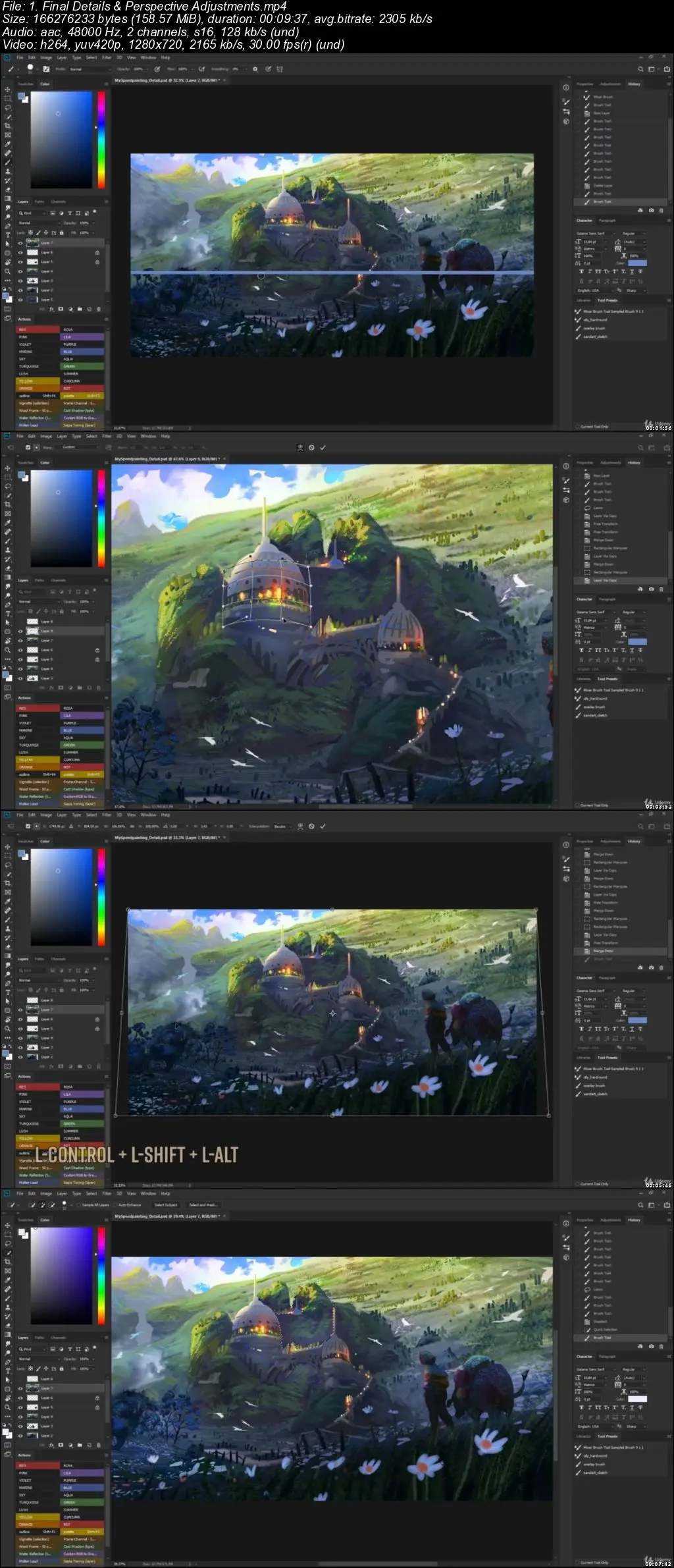Select the Rectangular Marquee tool in 00:01:56 frame
This screenshot has height=1568, width=674.
click(x=7, y=98)
